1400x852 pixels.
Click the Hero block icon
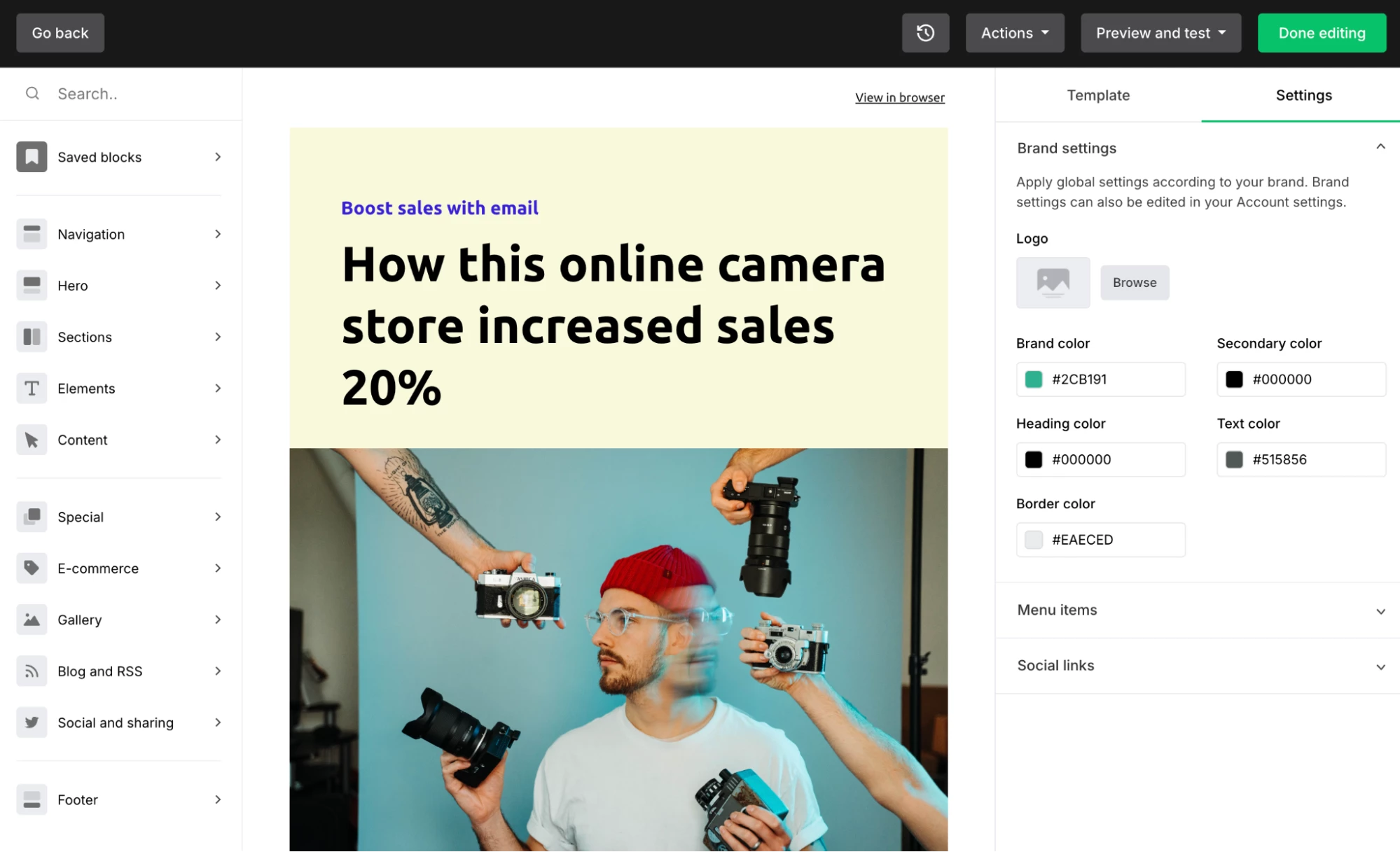(x=32, y=285)
